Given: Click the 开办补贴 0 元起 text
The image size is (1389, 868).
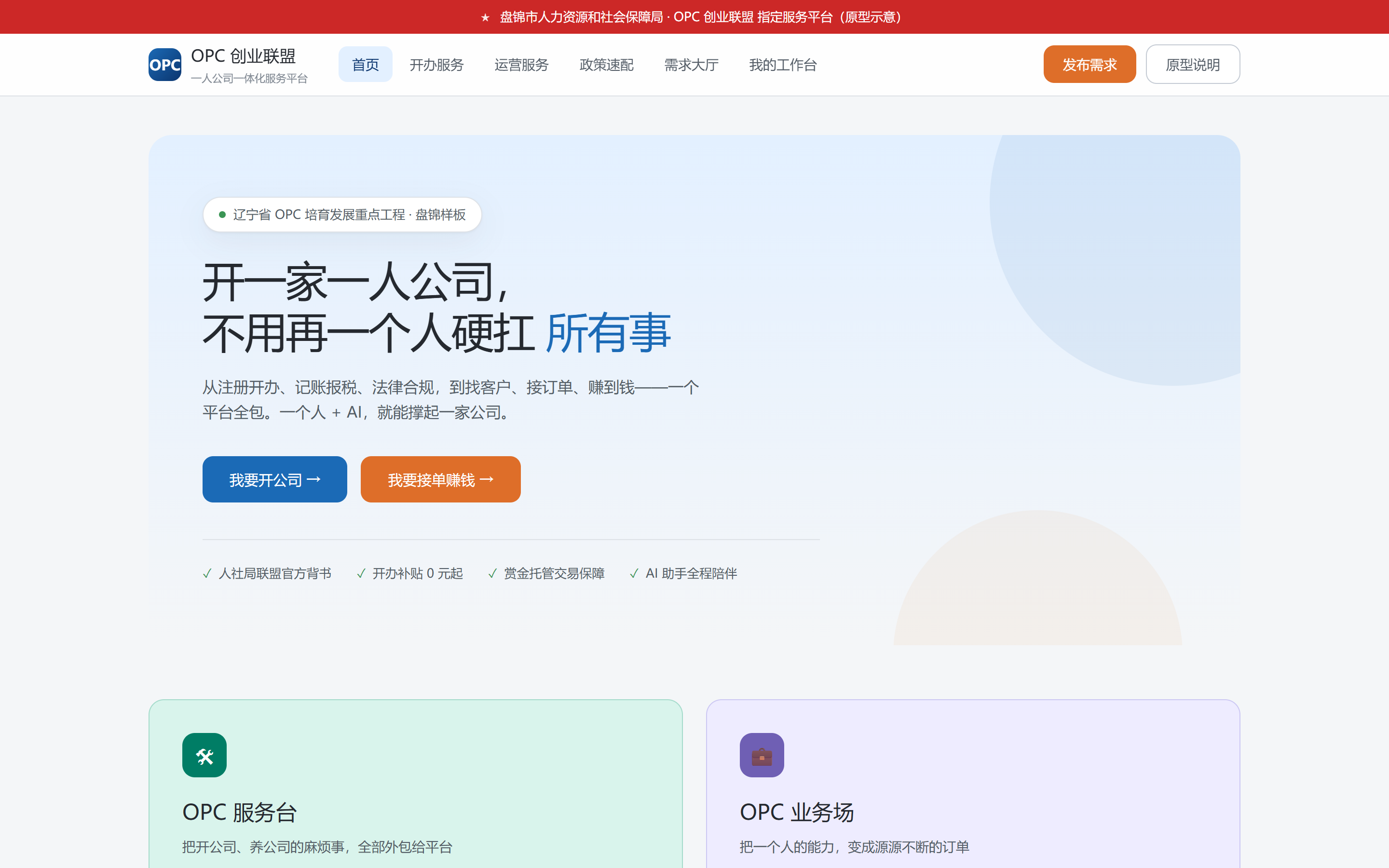Looking at the screenshot, I should click(x=417, y=573).
